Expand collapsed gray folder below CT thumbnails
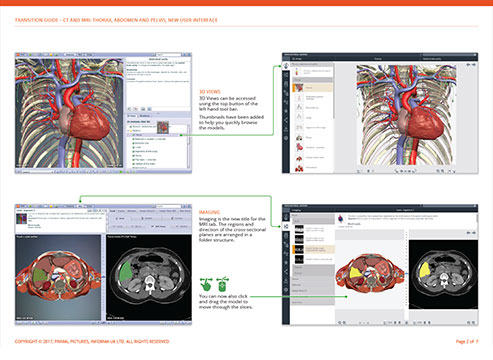The height and width of the screenshot is (360, 493). (313, 267)
